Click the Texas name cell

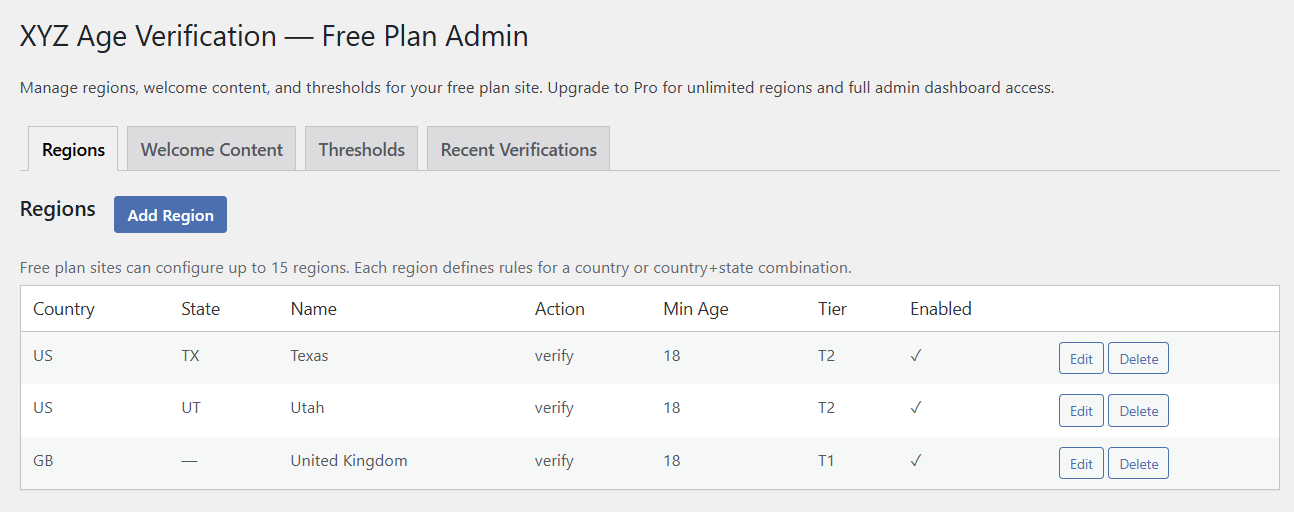[x=309, y=356]
